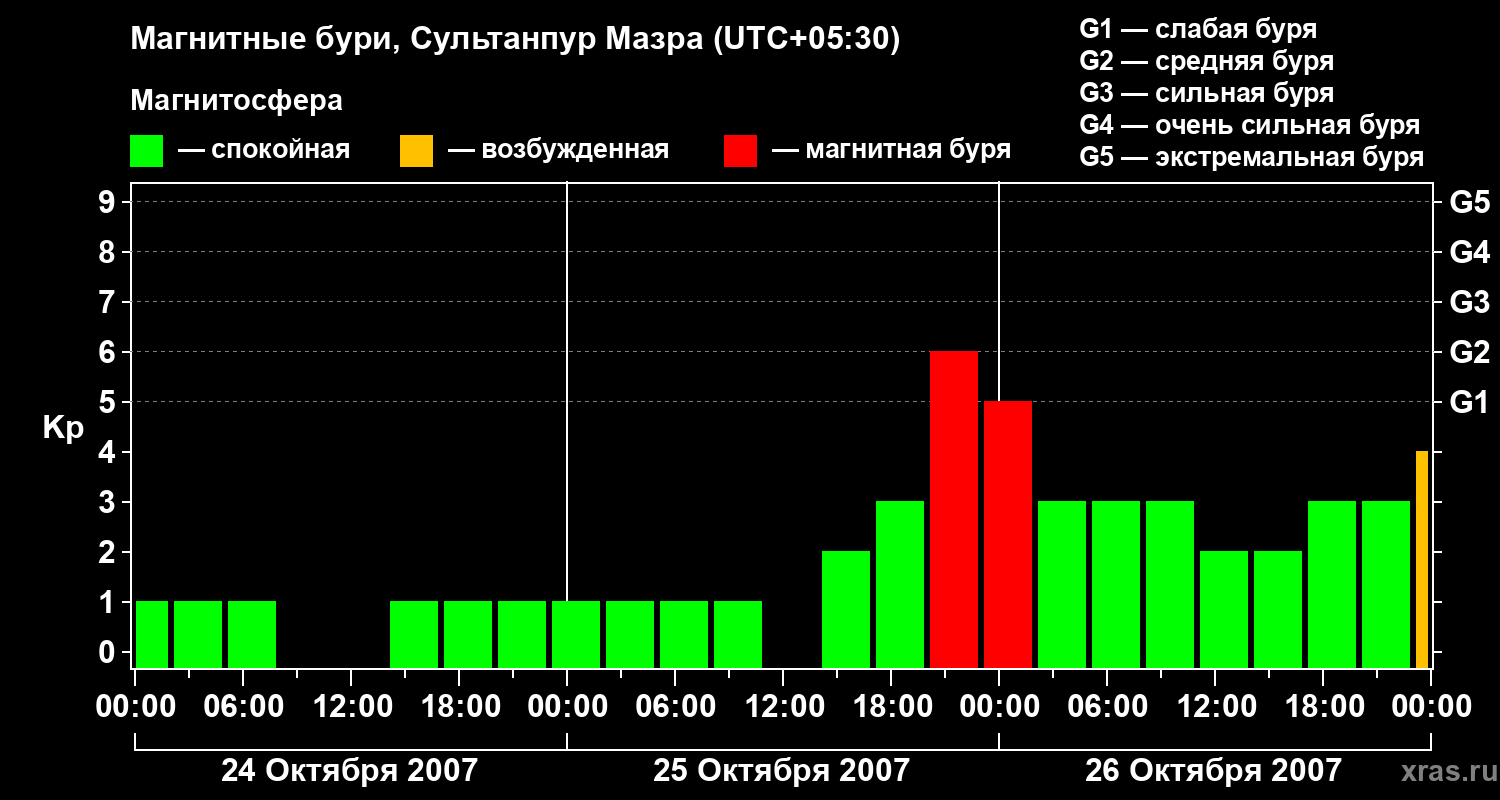Click the green 'спокойная' legend swatch
The height and width of the screenshot is (800, 1500).
146,151
